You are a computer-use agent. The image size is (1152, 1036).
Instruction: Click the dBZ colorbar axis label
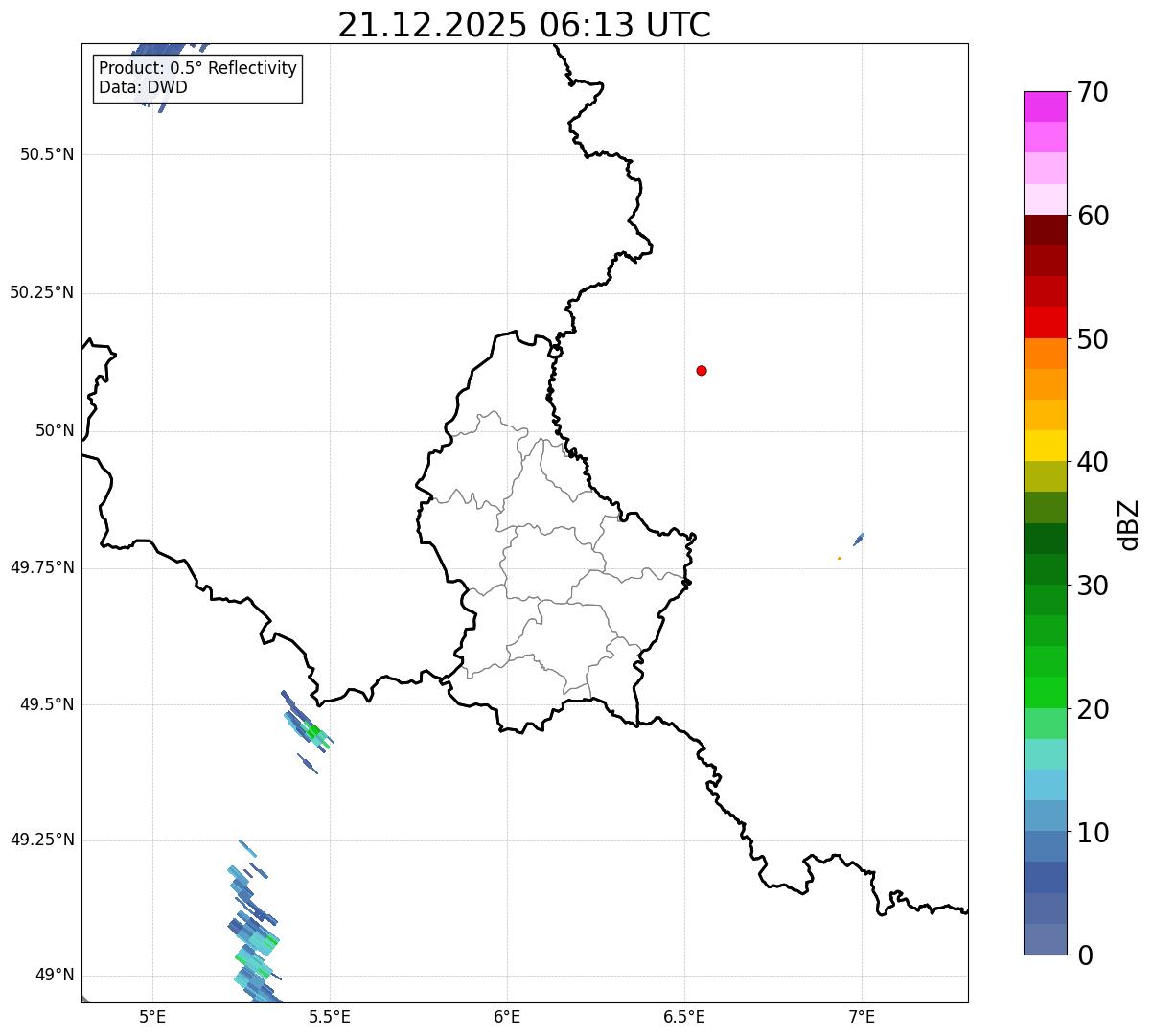[x=1129, y=523]
